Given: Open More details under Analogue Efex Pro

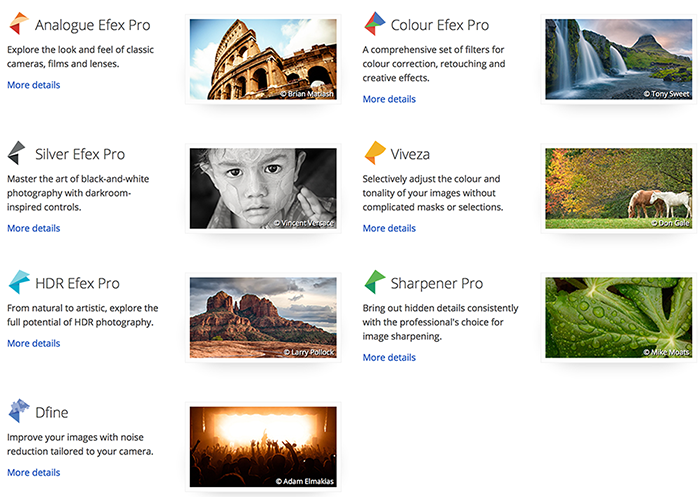Looking at the screenshot, I should [33, 85].
